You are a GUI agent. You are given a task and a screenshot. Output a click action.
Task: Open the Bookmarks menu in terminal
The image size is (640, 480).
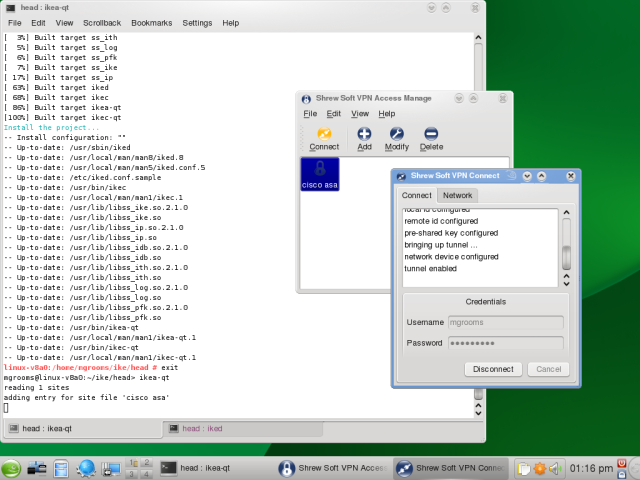152,22
